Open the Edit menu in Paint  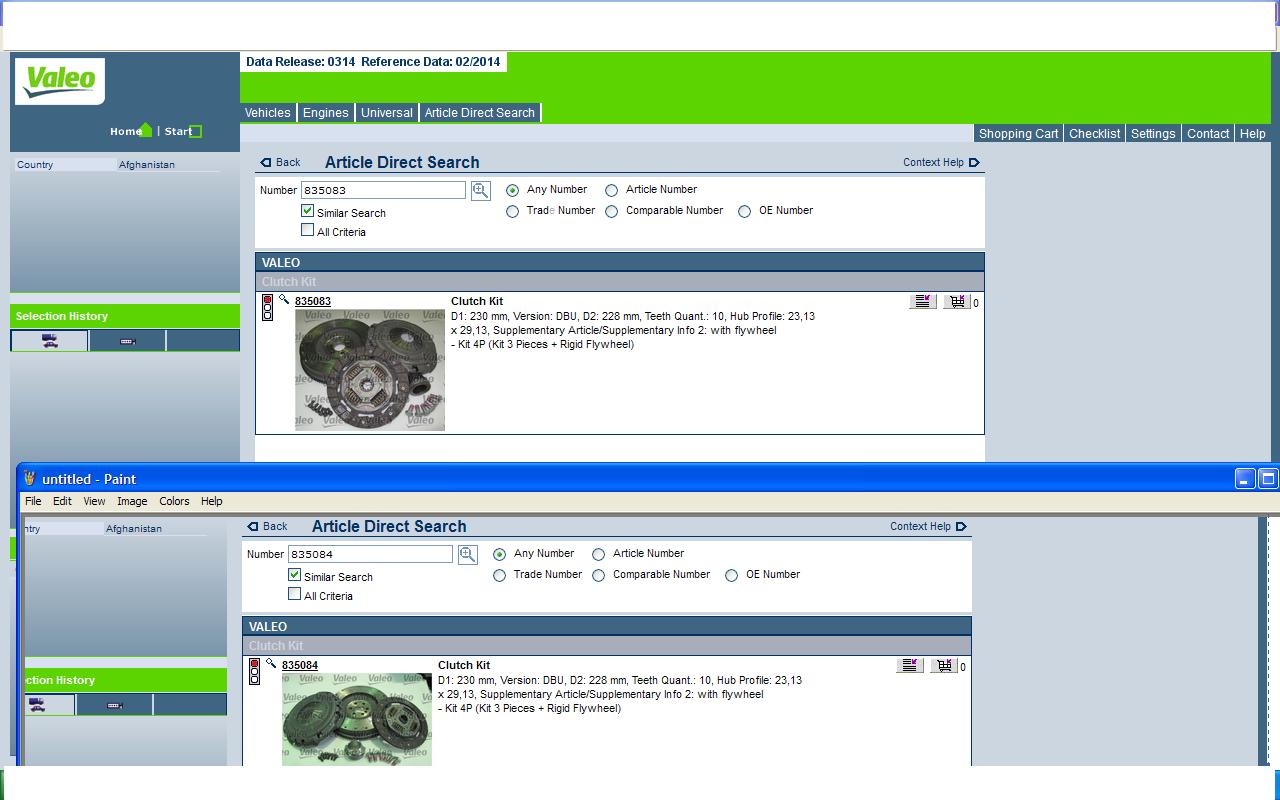62,501
